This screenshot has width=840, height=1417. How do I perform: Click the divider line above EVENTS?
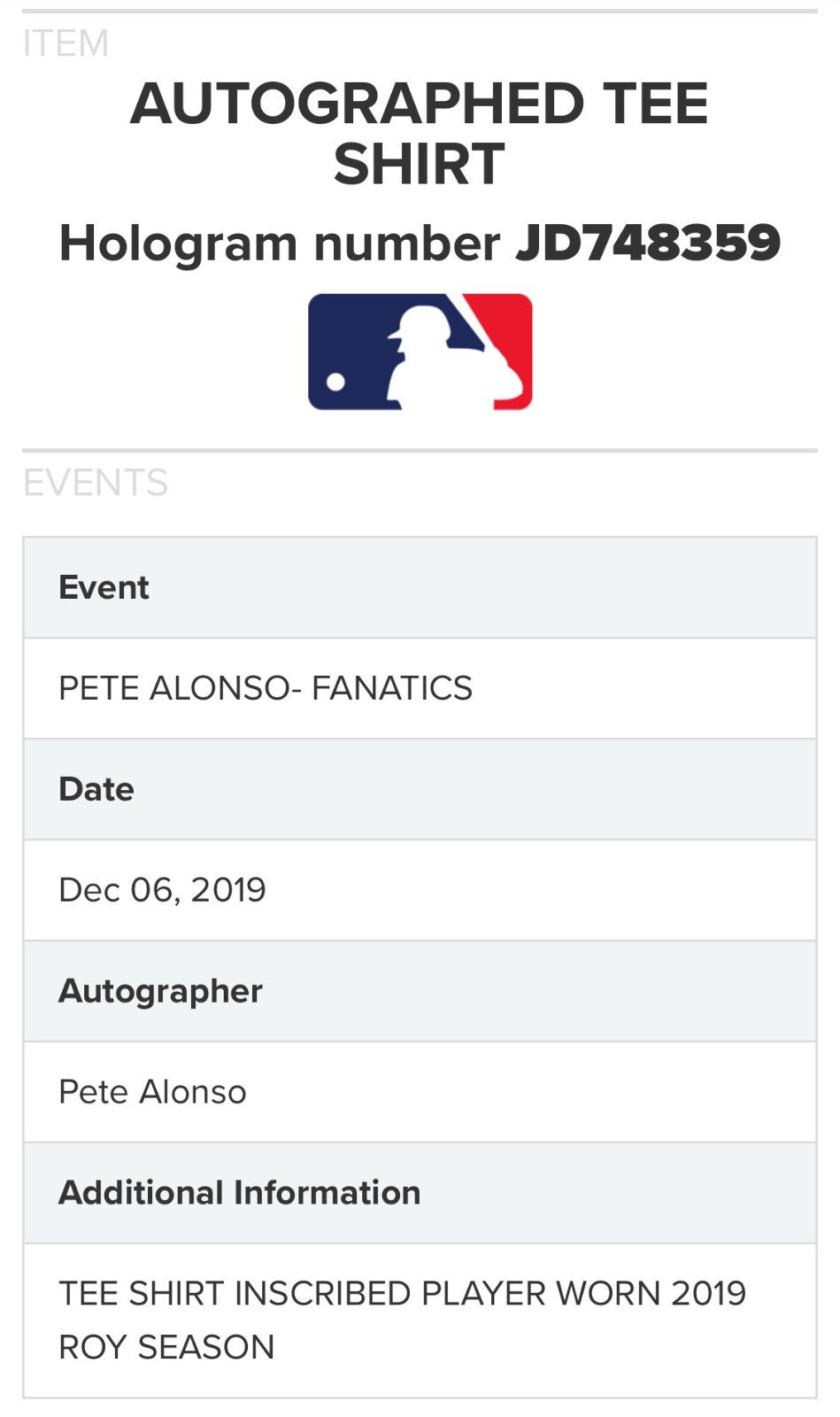(x=420, y=451)
